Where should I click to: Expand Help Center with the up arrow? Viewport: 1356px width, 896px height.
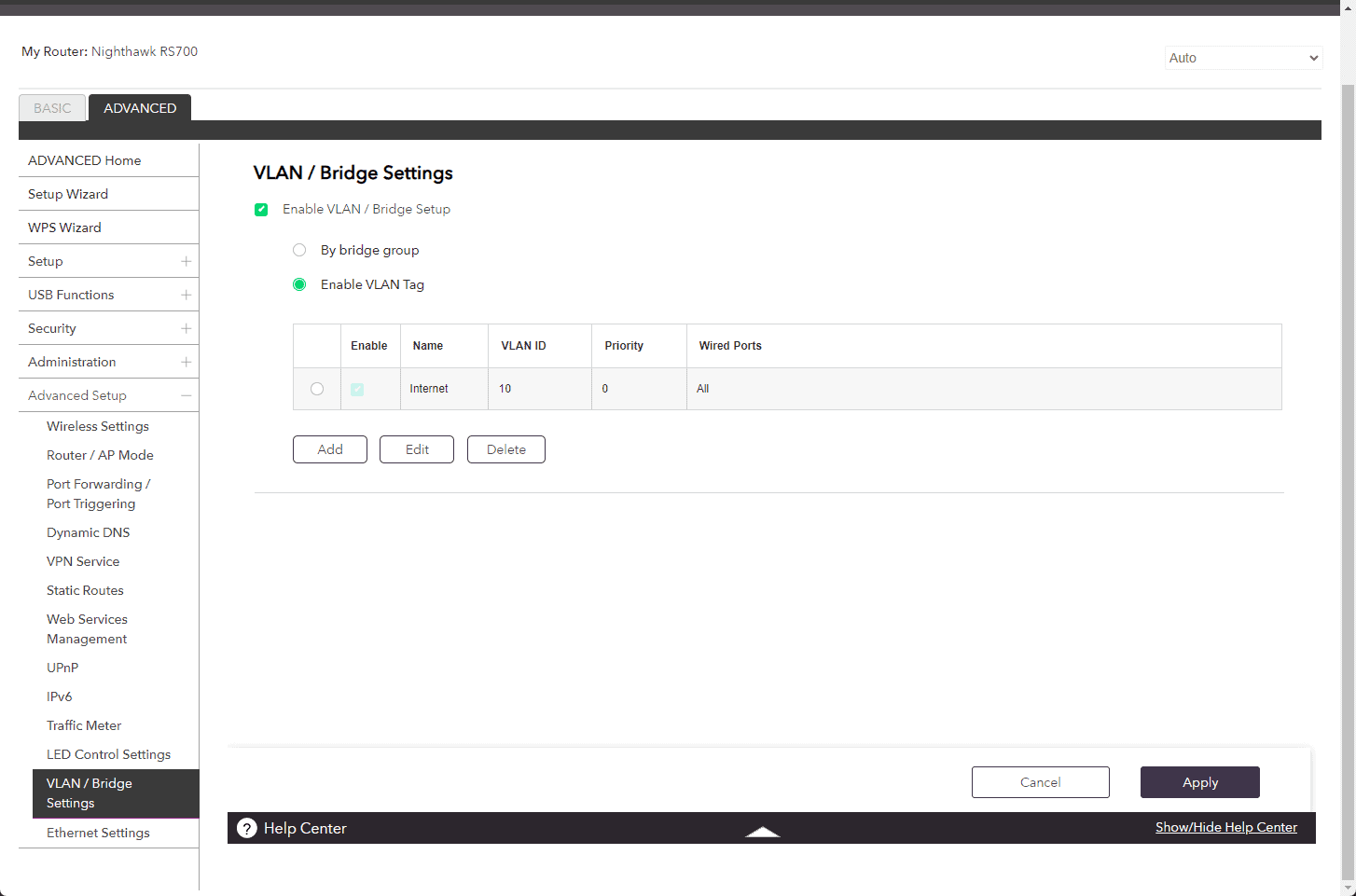762,832
